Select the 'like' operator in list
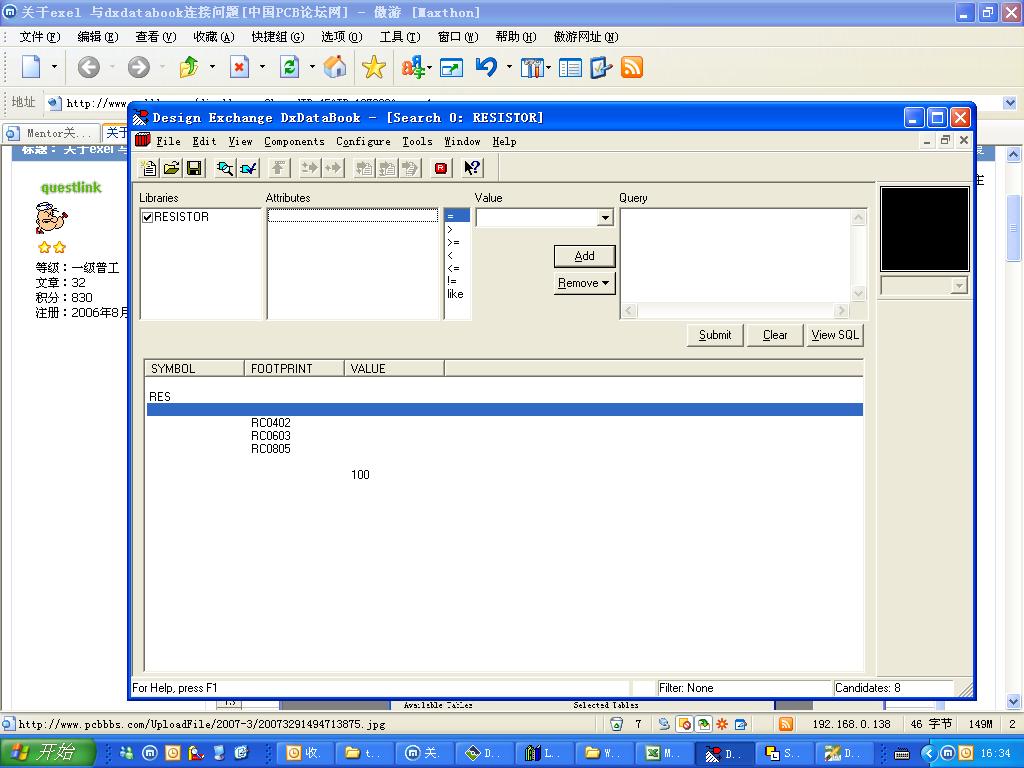The width and height of the screenshot is (1024, 768). click(x=455, y=294)
